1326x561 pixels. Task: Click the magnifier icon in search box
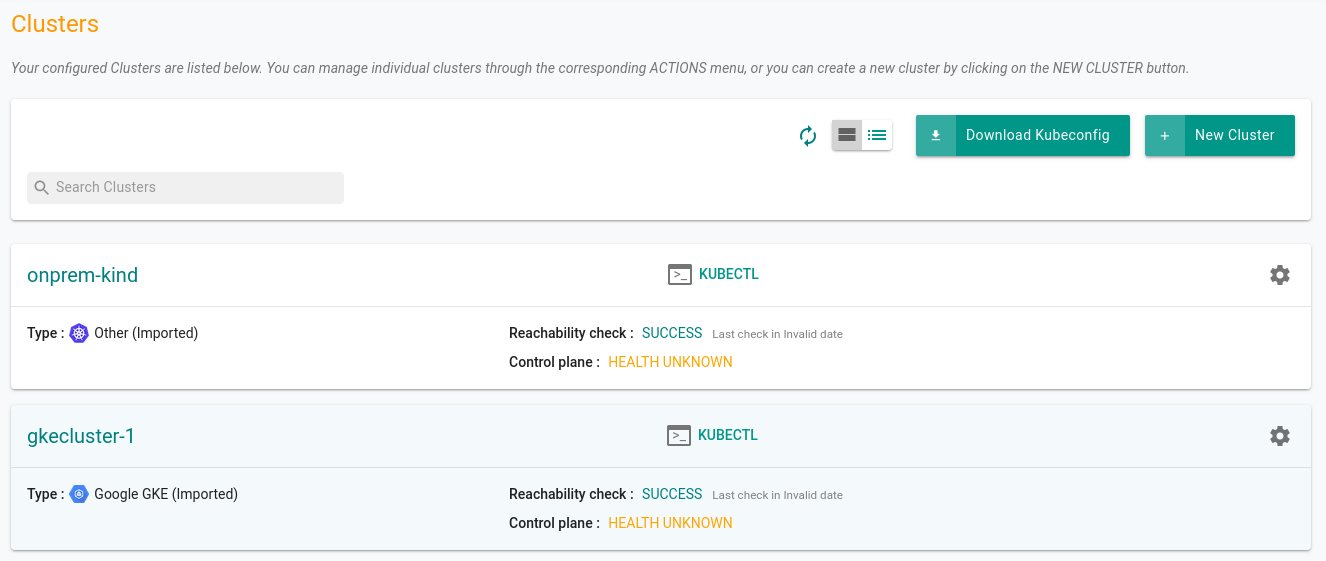click(x=42, y=187)
